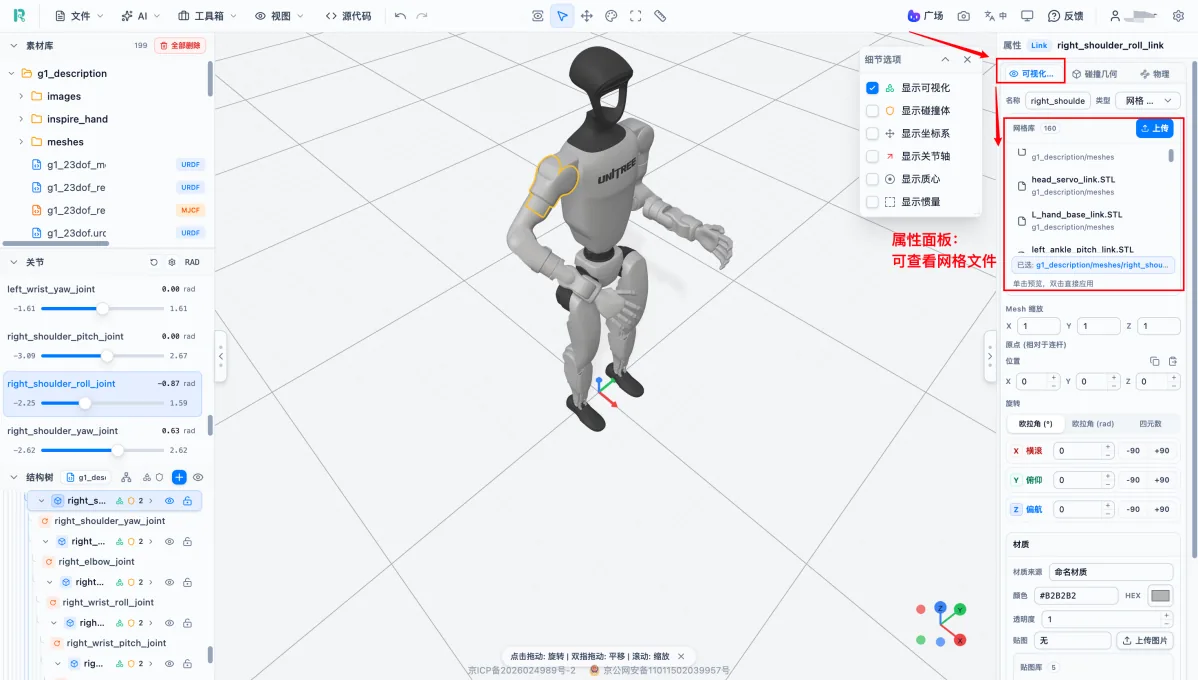The width and height of the screenshot is (1198, 680).
Task: Collapse the 素材库 section
Action: point(13,46)
